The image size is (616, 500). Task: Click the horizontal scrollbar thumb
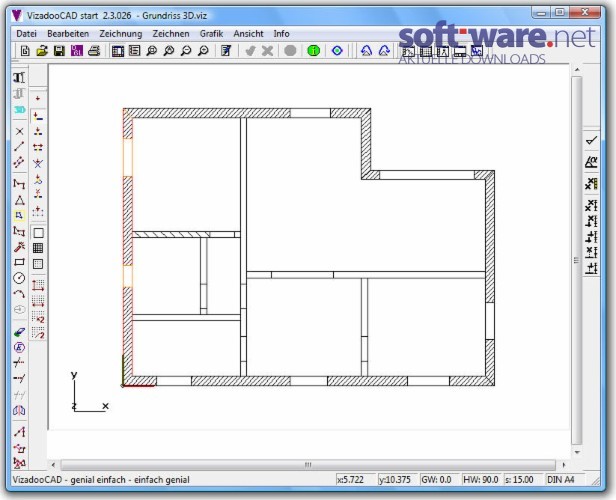(x=308, y=465)
